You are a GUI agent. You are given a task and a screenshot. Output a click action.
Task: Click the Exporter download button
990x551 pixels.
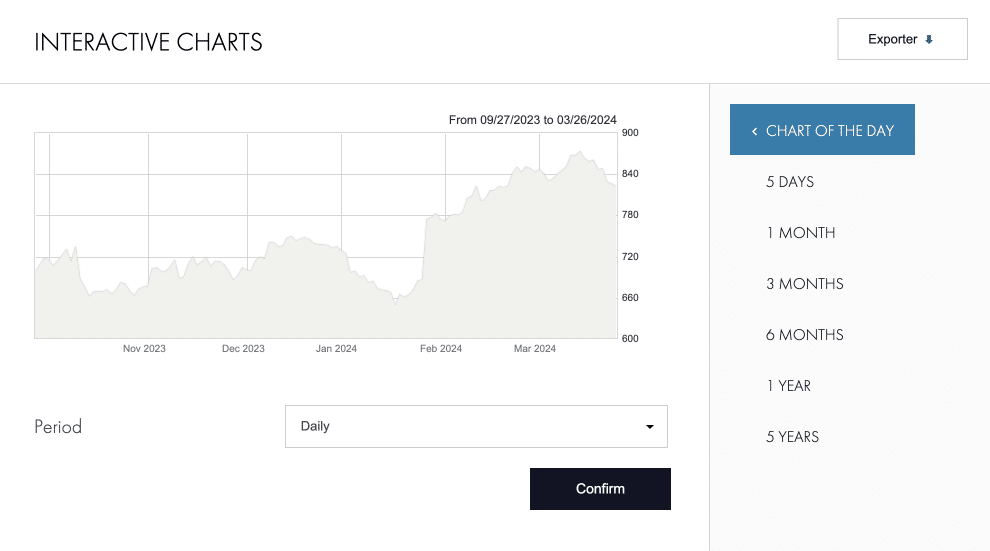pos(902,39)
